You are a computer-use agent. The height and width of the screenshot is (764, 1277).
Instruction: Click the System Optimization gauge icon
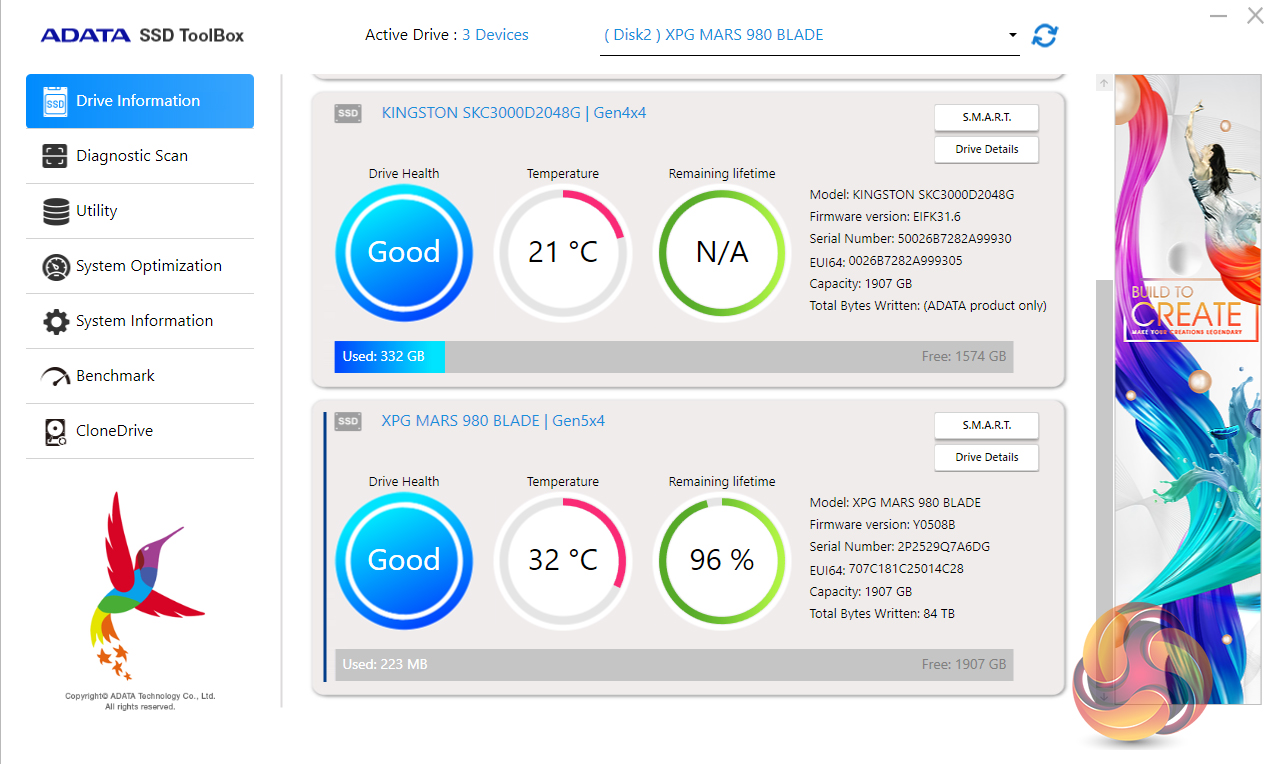click(x=56, y=266)
